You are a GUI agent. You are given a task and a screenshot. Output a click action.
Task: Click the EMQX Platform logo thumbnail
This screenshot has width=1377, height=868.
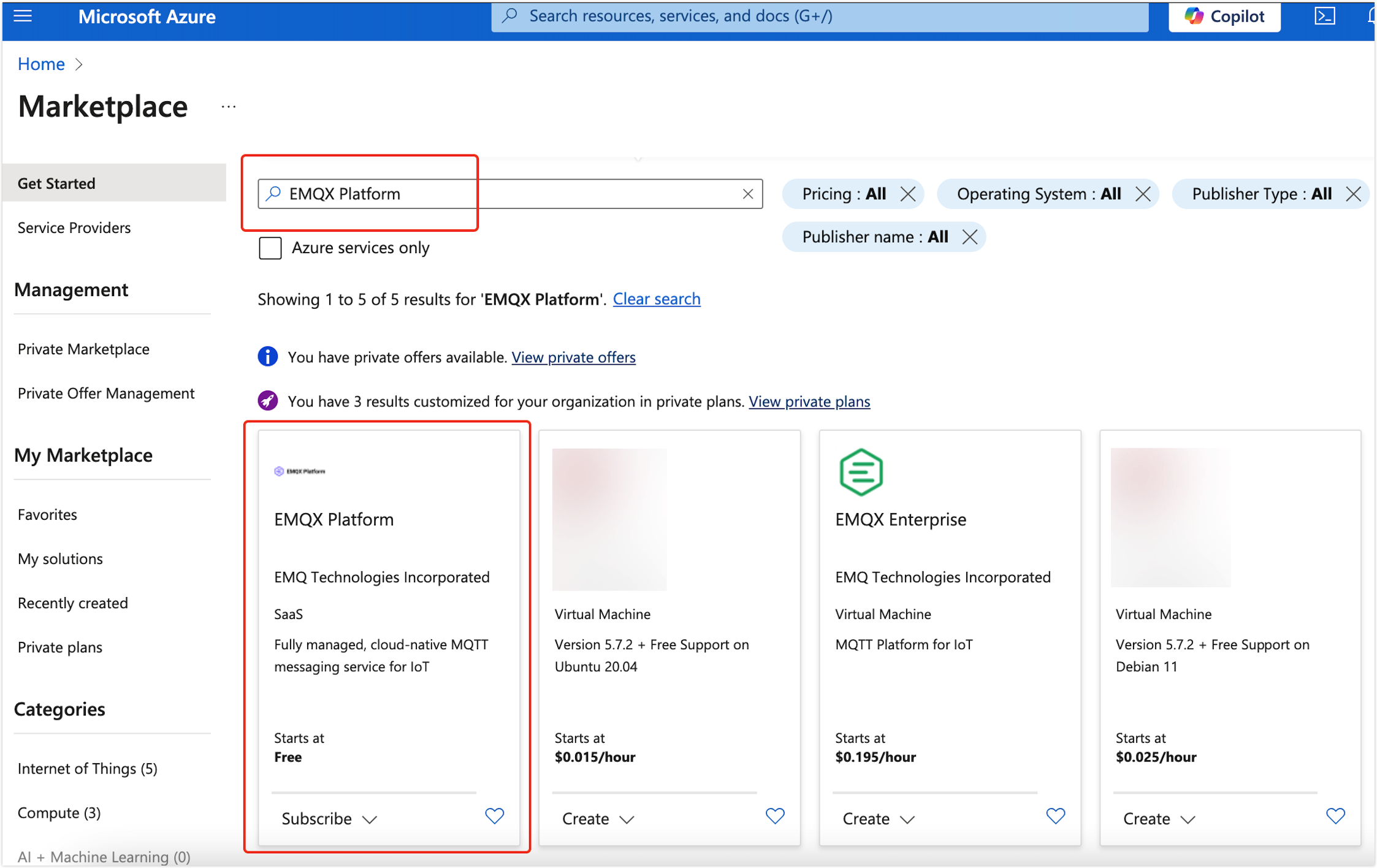coord(300,471)
